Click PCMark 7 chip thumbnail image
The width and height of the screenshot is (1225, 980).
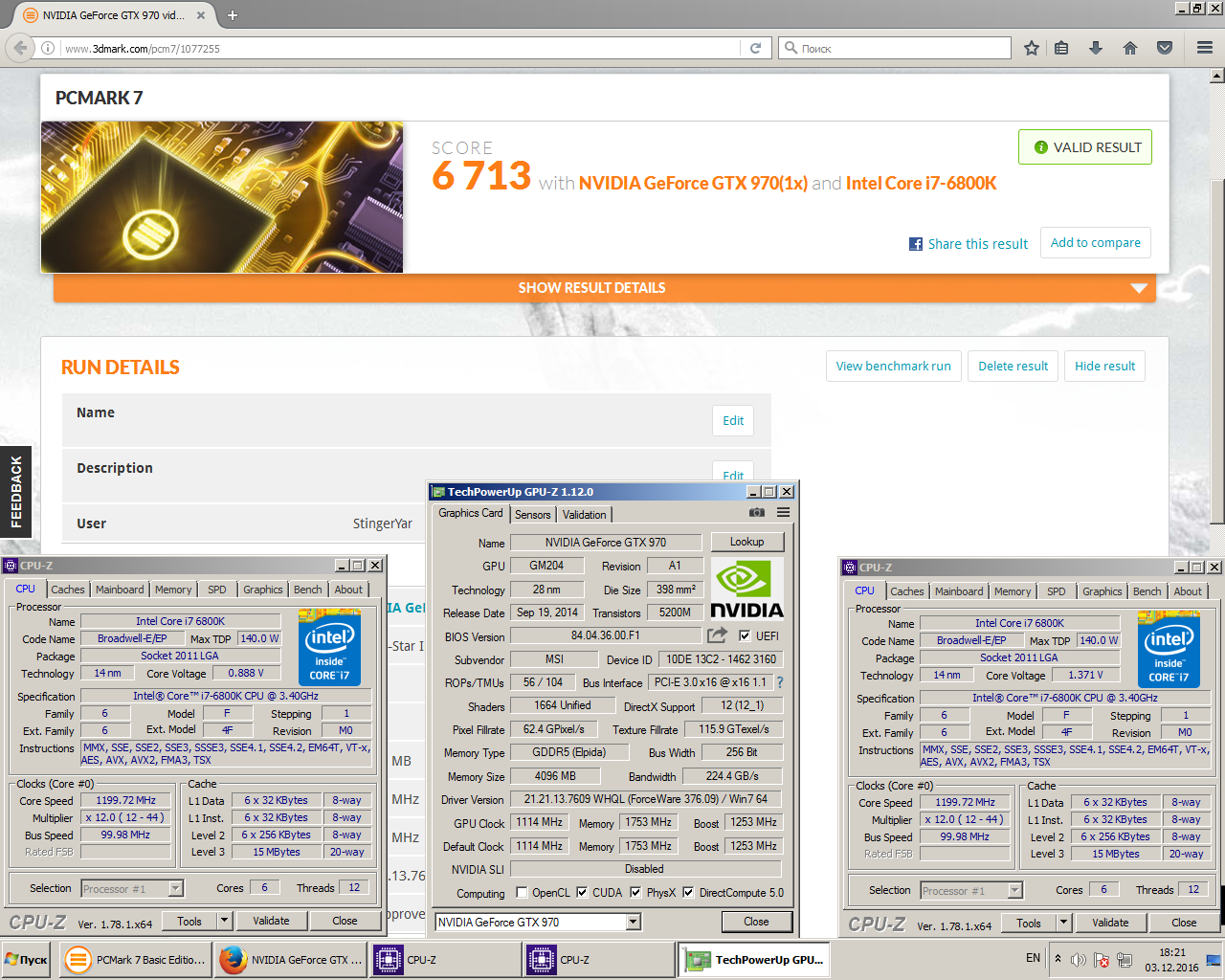point(222,197)
